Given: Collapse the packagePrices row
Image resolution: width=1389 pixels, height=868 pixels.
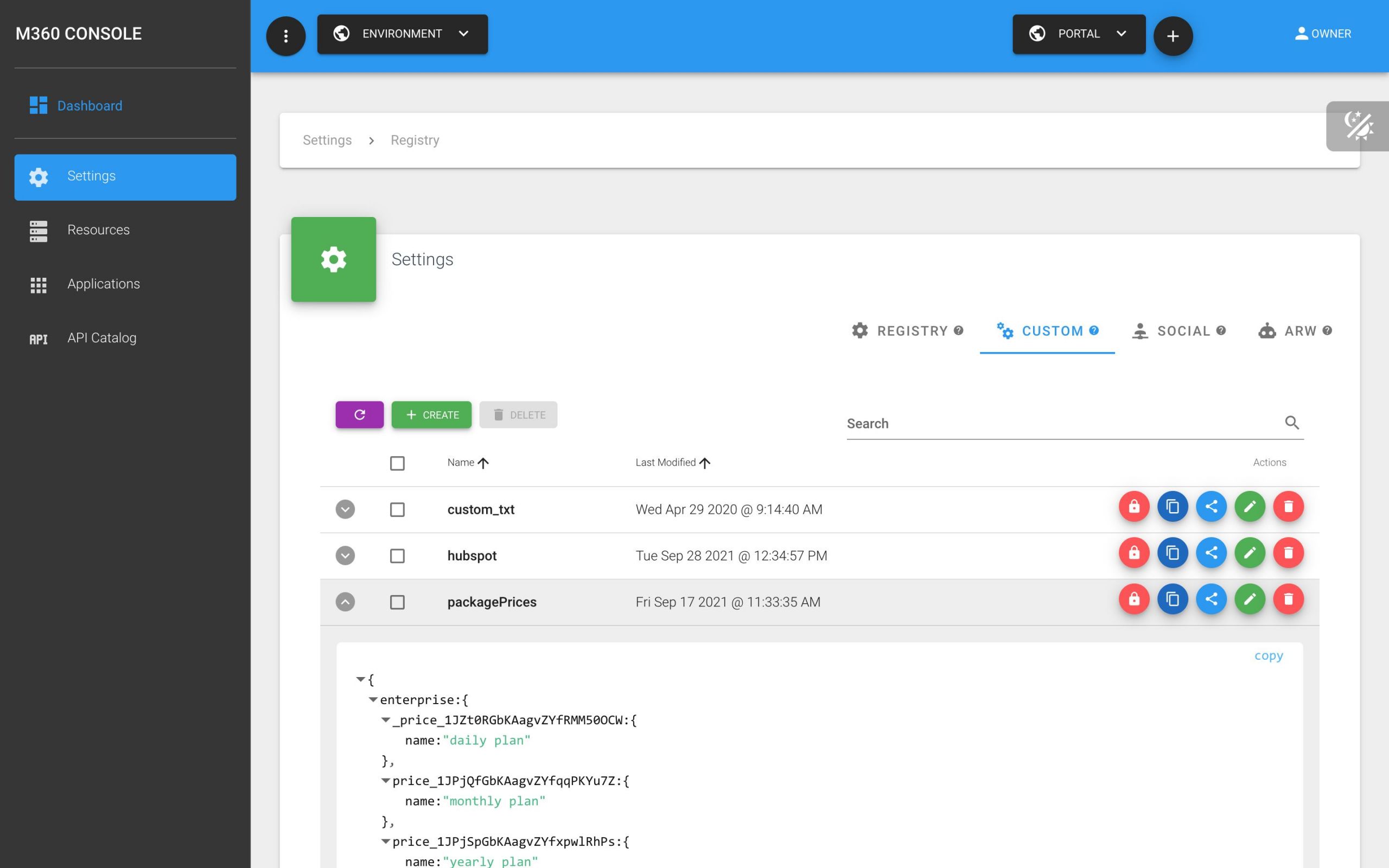Looking at the screenshot, I should click(x=345, y=602).
